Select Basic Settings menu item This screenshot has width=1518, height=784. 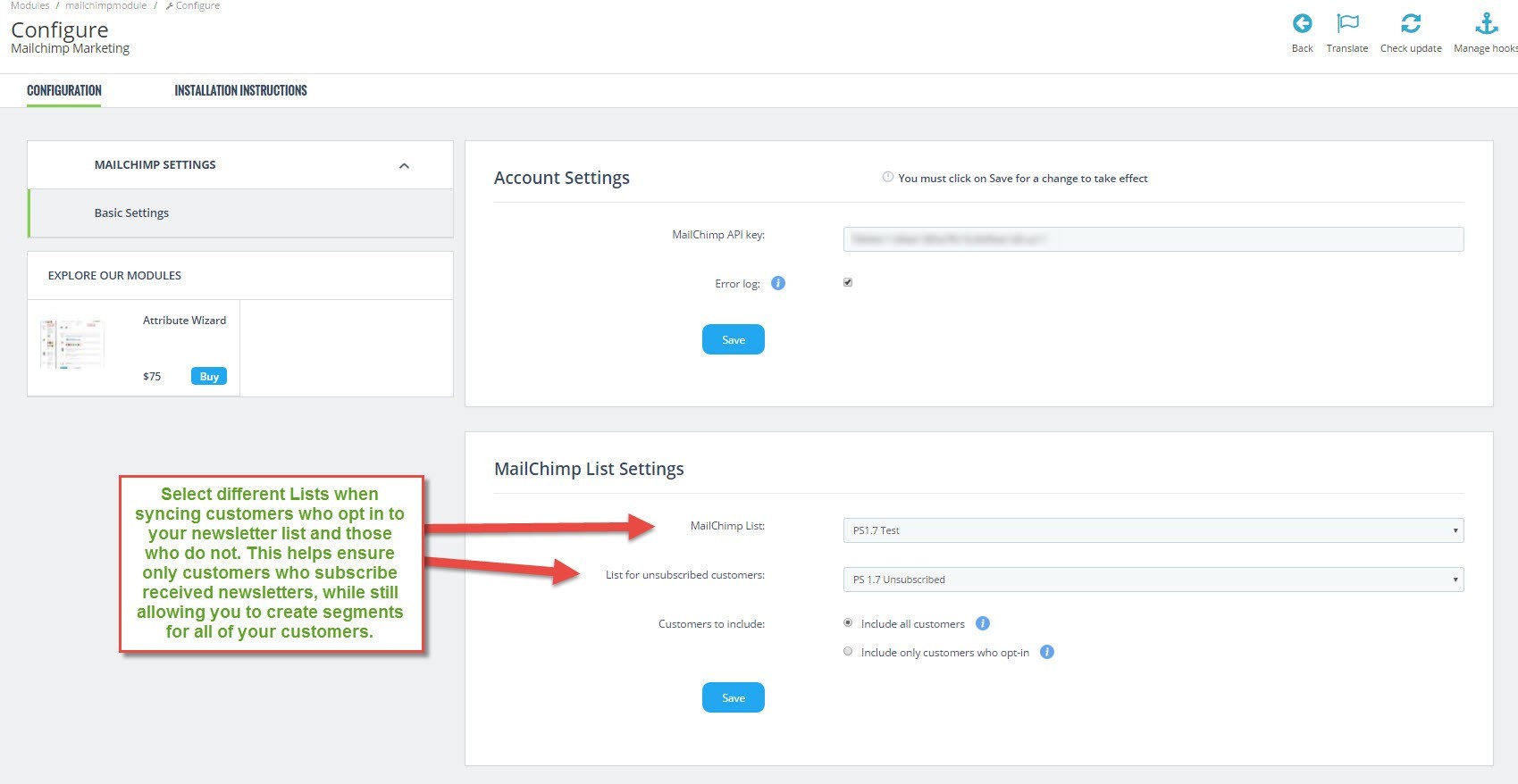(241, 213)
